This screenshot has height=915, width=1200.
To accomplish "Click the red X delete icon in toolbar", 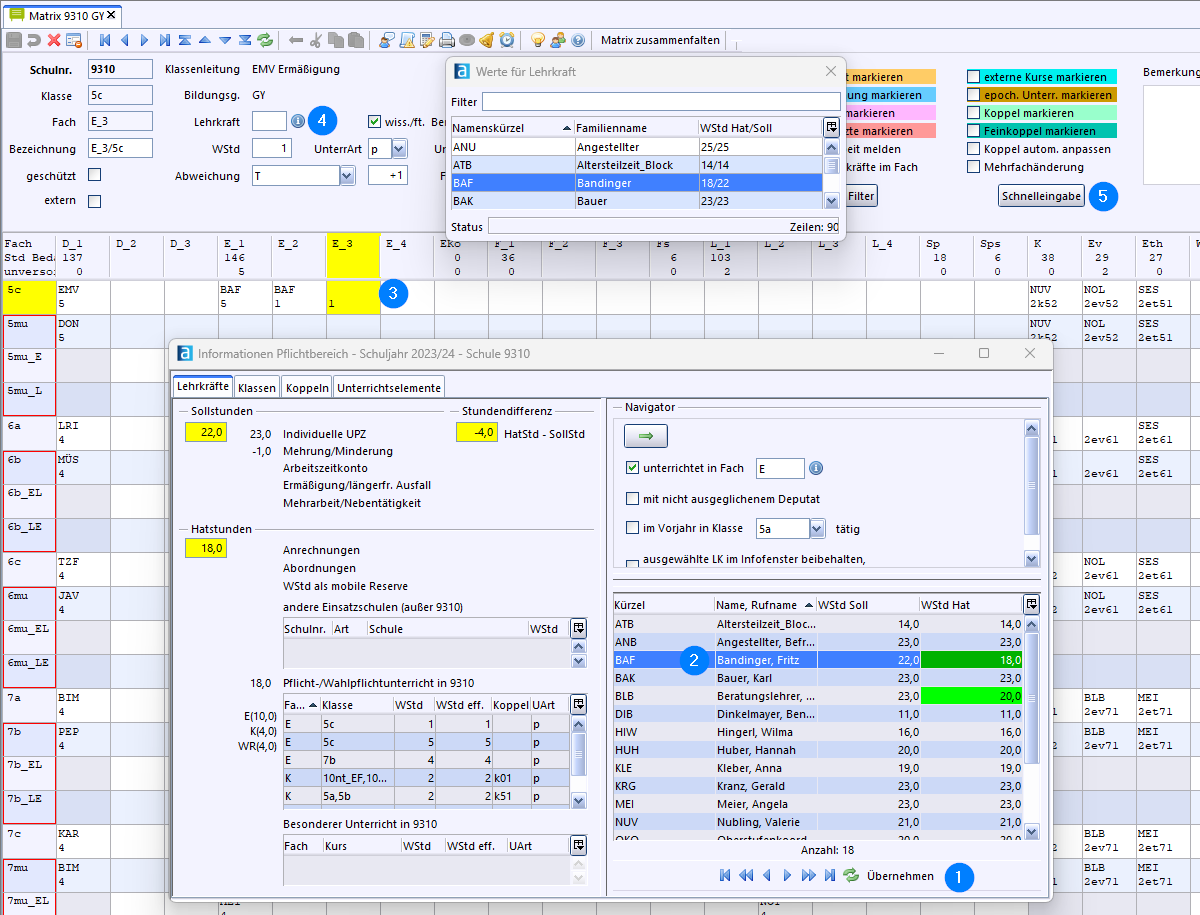I will click(x=54, y=40).
